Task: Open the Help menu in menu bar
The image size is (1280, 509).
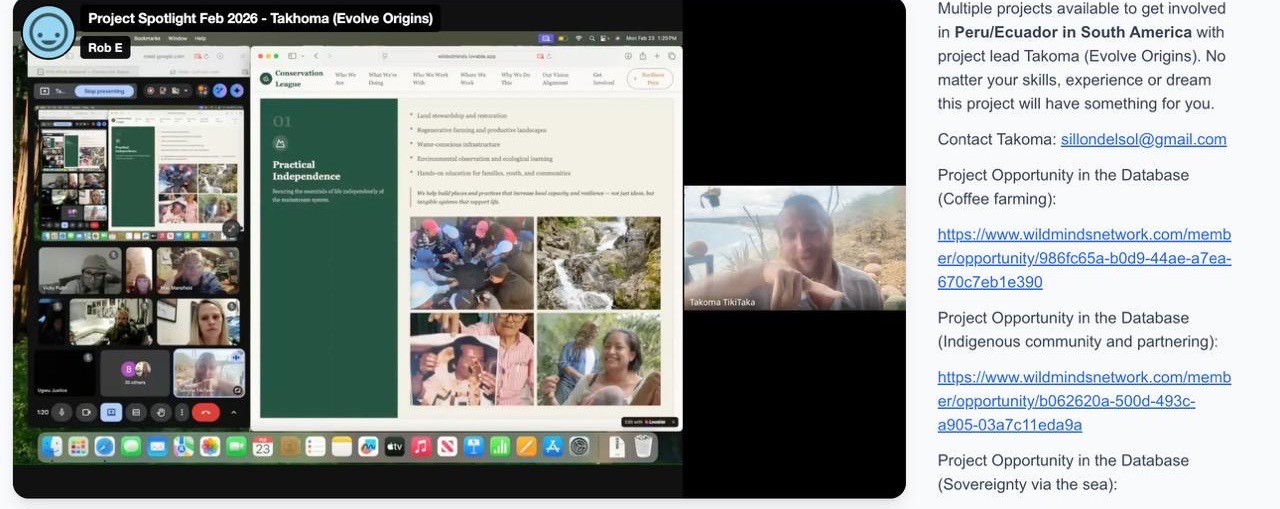Action: point(200,38)
